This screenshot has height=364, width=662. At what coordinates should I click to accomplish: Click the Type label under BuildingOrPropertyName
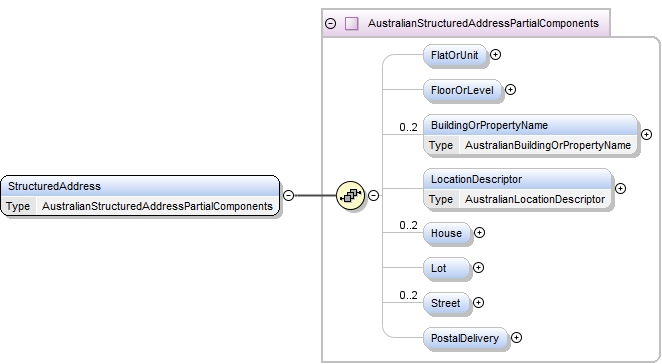click(x=441, y=145)
